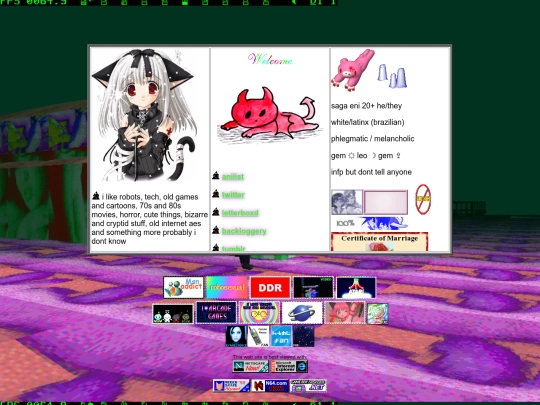
Task: Click the dark game screenshot badge beside DDR
Action: point(313,287)
